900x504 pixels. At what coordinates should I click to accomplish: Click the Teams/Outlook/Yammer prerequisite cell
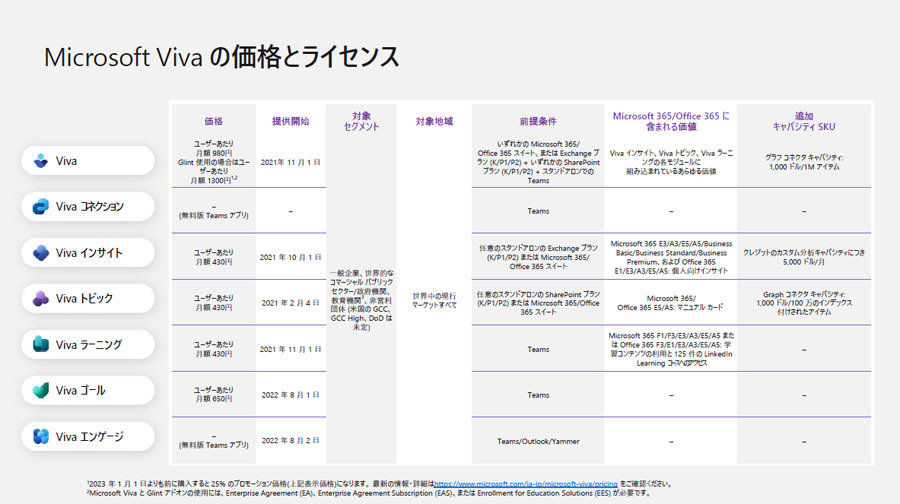[538, 441]
